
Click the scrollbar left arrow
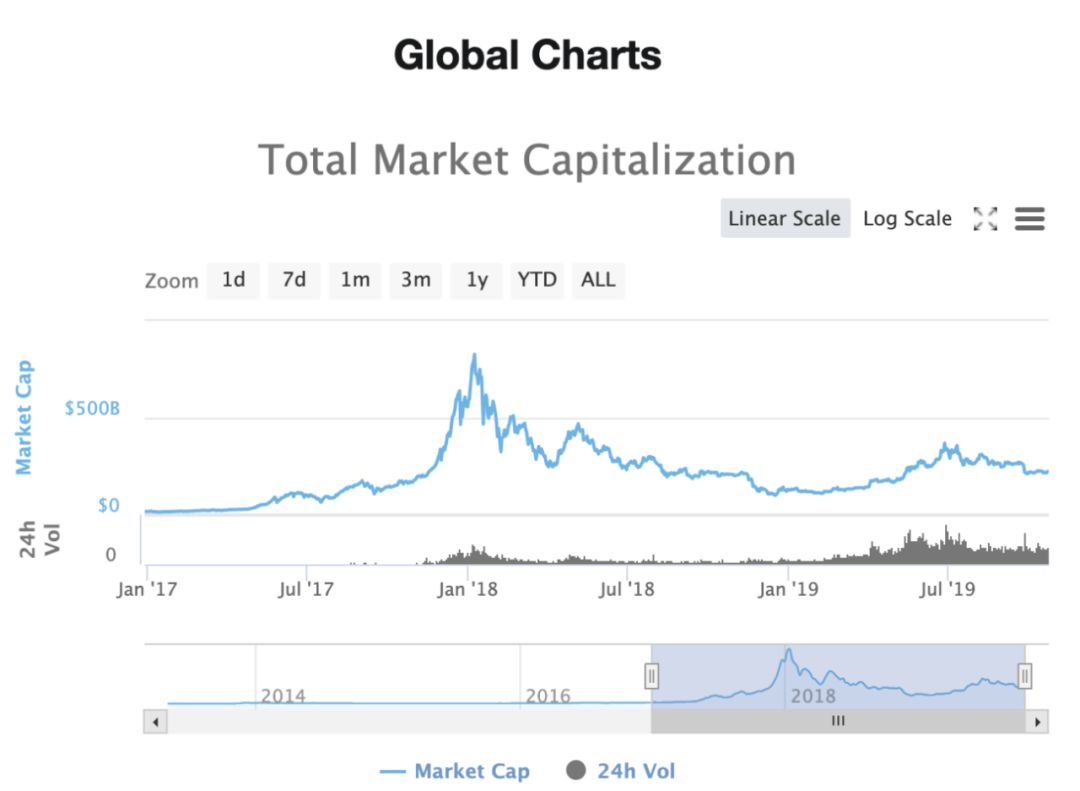coord(155,721)
